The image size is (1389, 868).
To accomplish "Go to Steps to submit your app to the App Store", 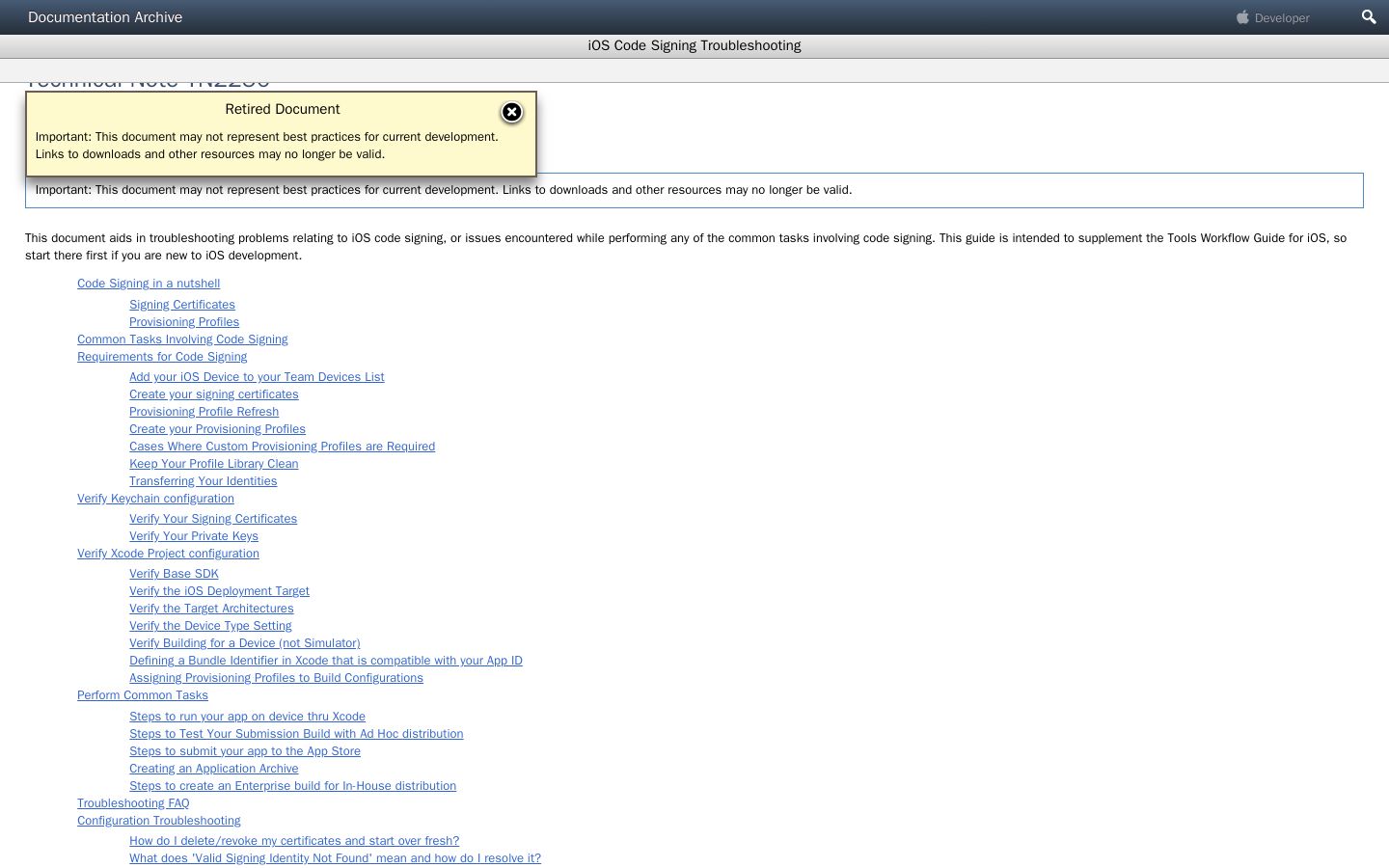I will click(x=245, y=751).
